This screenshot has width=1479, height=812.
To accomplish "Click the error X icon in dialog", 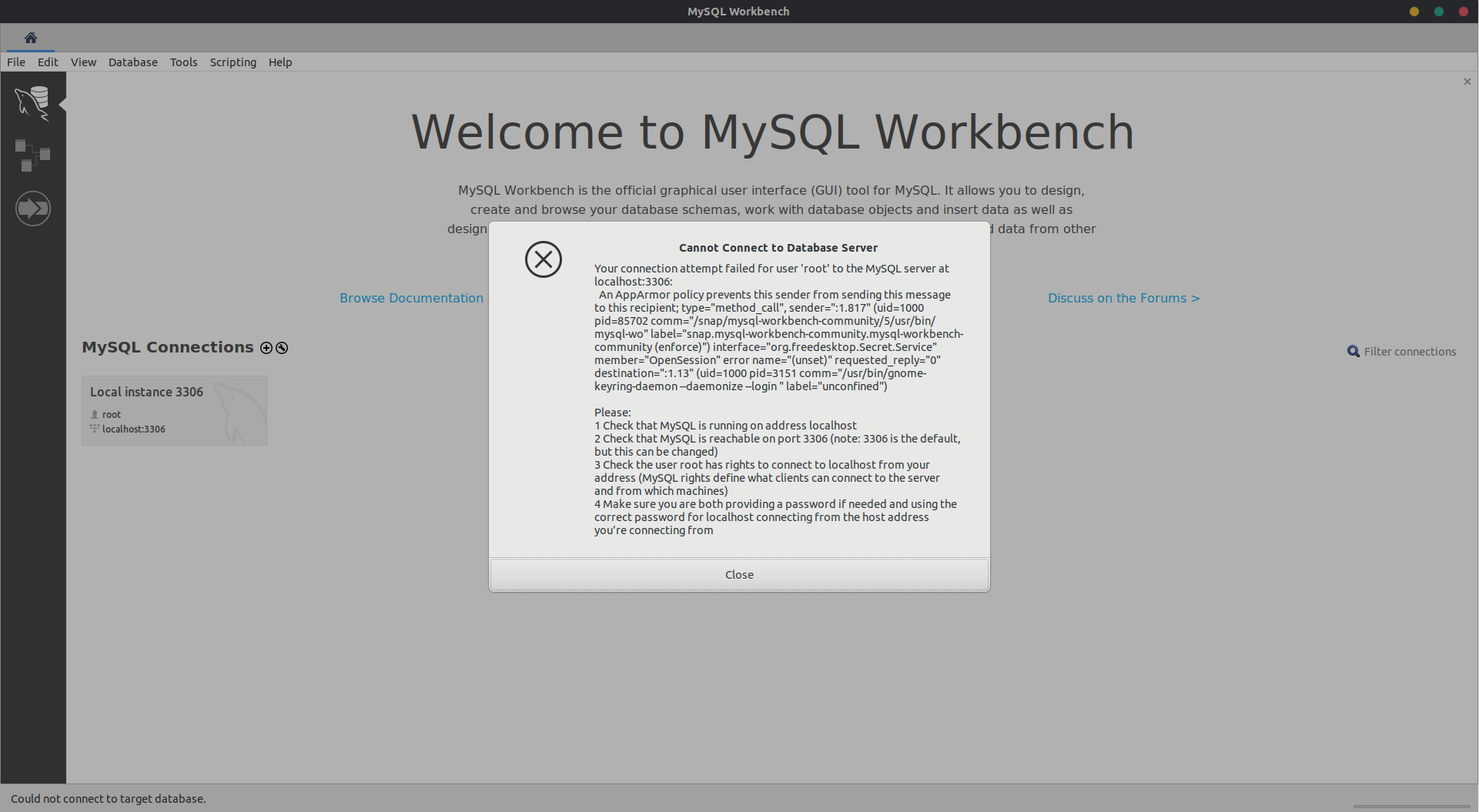I will 544,259.
